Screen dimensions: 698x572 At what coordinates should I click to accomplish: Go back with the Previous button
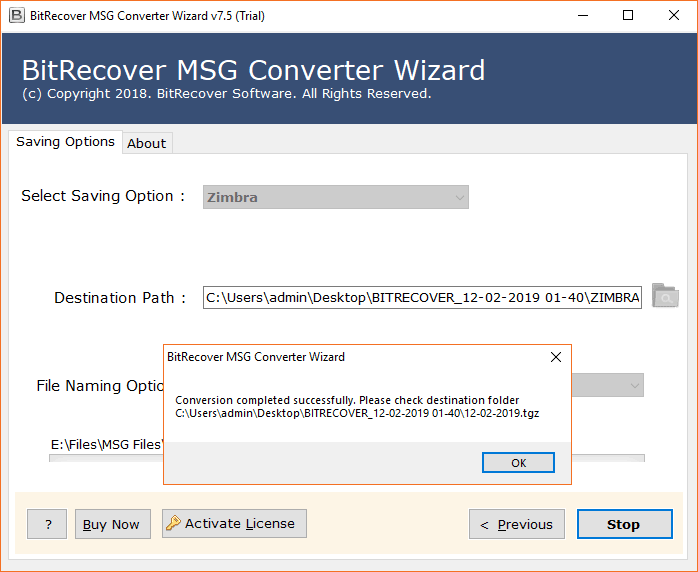(517, 524)
